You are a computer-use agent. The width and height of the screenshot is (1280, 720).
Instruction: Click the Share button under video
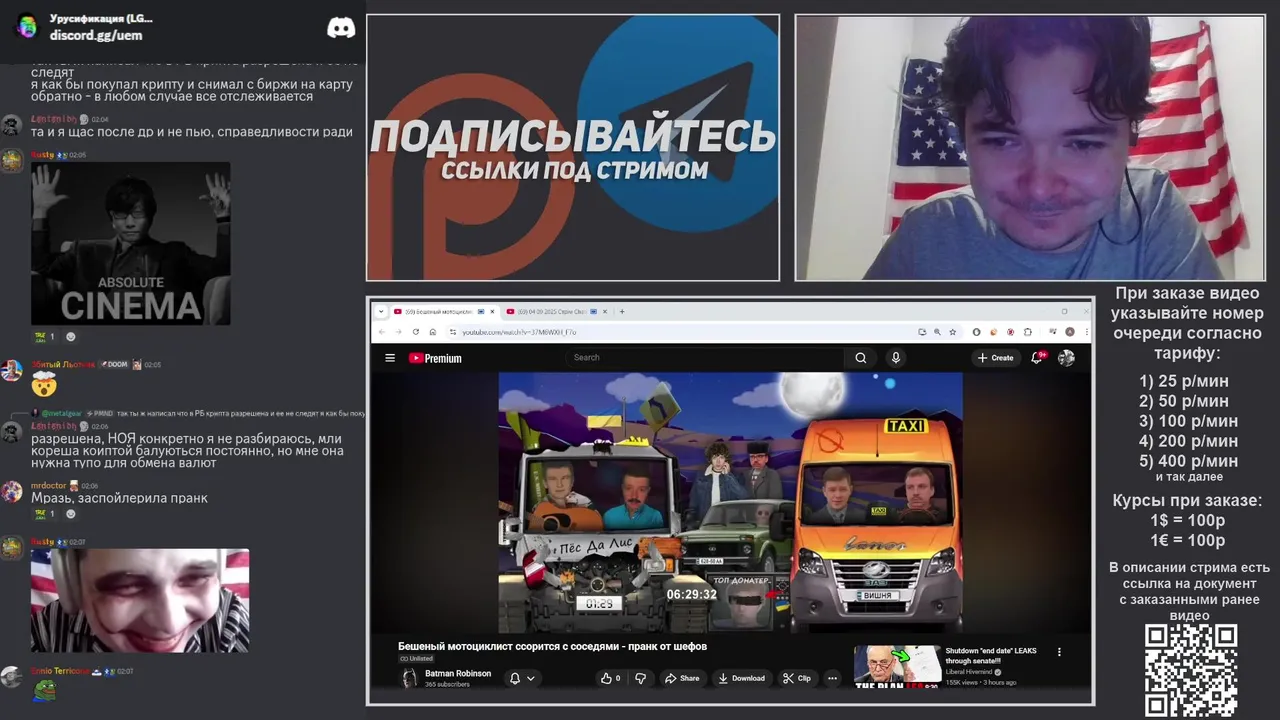point(681,678)
